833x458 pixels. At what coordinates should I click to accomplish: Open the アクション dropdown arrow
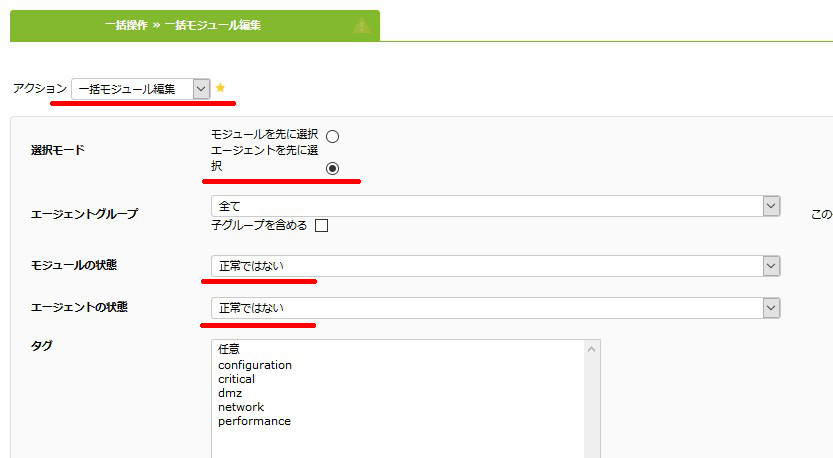[201, 89]
